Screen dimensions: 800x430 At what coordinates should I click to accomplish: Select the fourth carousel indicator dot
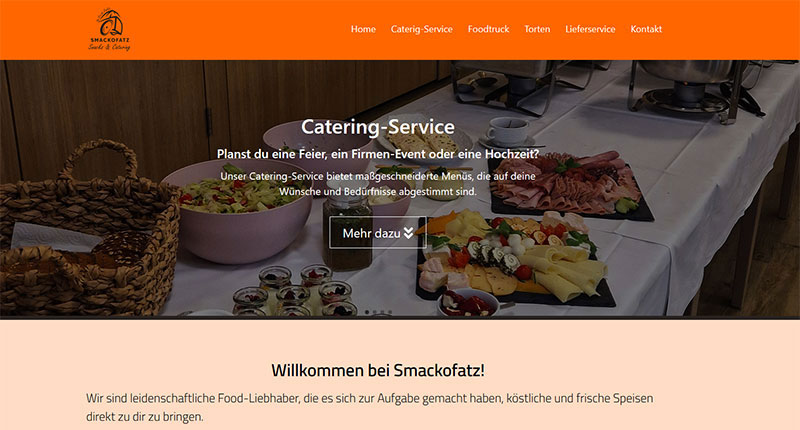[390, 312]
